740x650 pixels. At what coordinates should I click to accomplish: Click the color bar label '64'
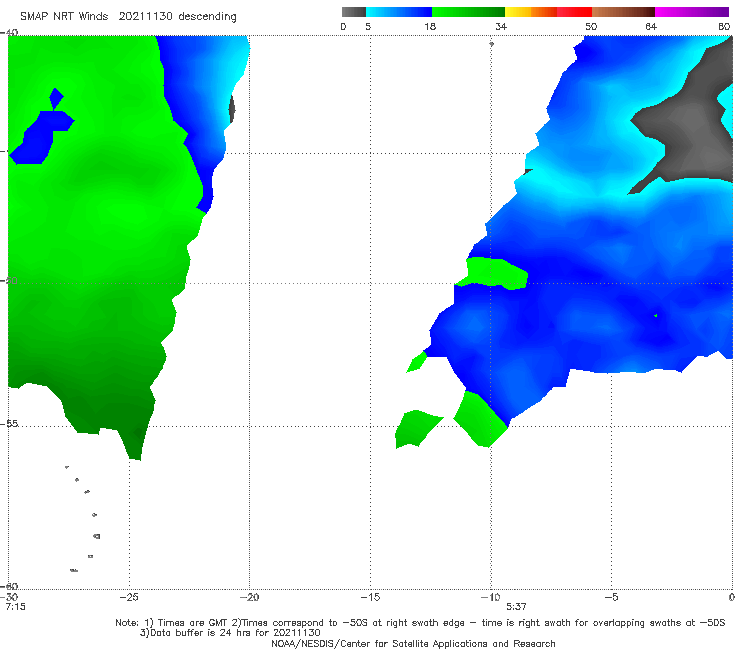click(651, 26)
